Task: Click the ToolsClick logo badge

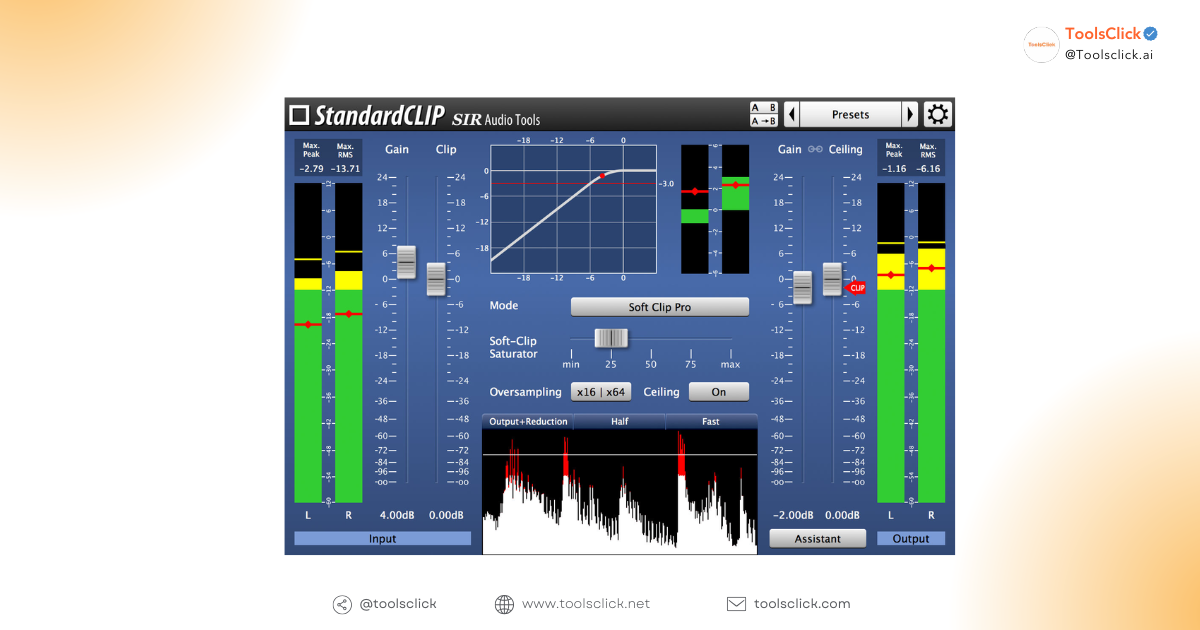Action: click(1041, 45)
